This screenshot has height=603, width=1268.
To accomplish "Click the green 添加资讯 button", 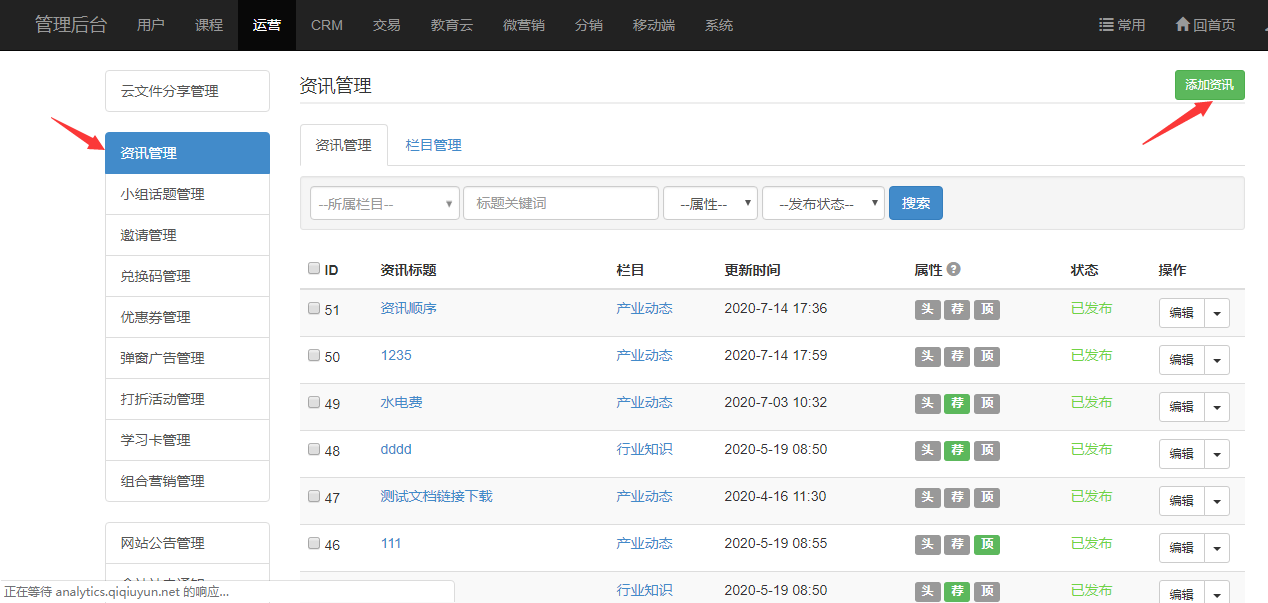I will click(1209, 85).
